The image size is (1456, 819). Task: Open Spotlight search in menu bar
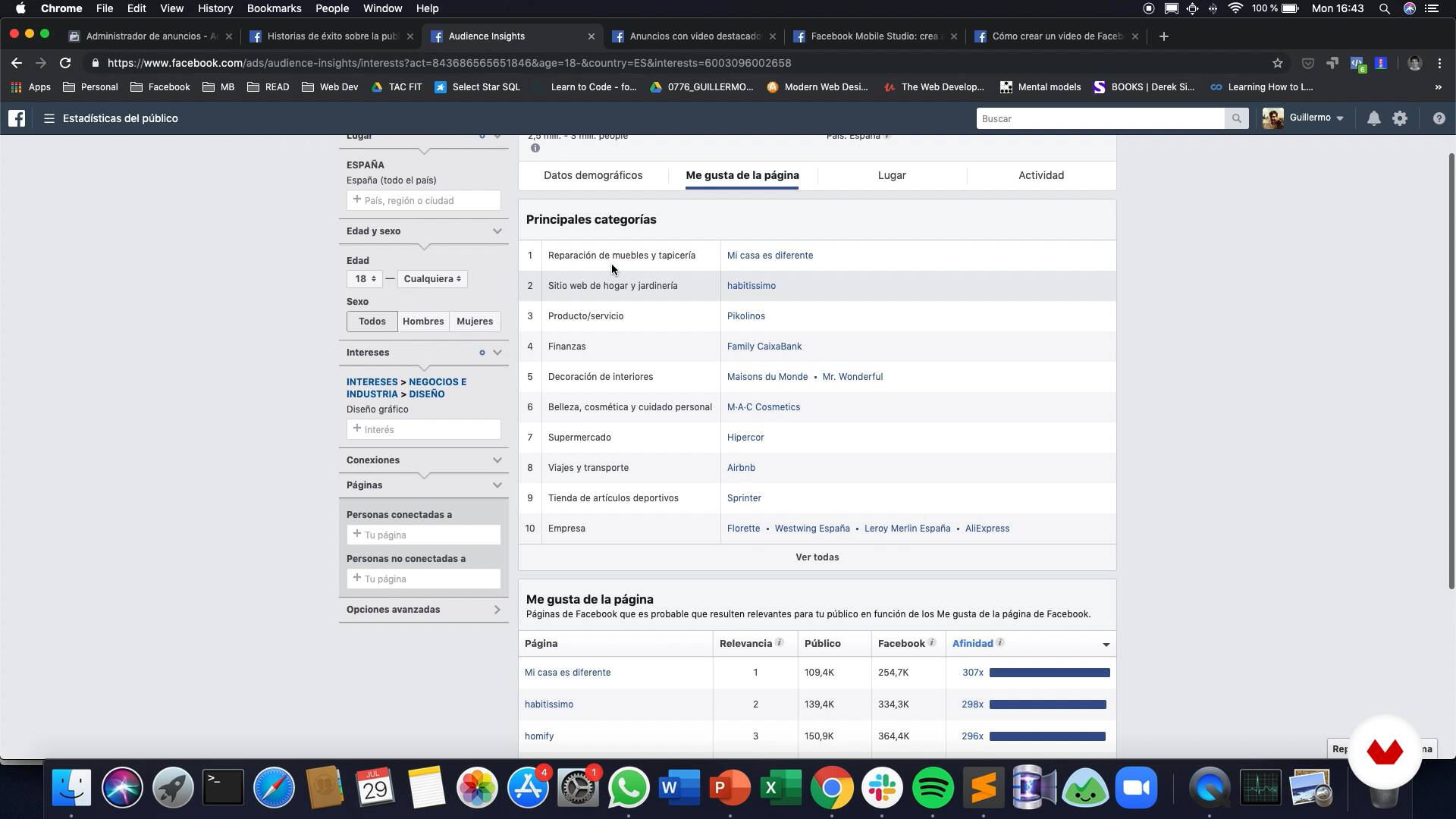[1384, 8]
